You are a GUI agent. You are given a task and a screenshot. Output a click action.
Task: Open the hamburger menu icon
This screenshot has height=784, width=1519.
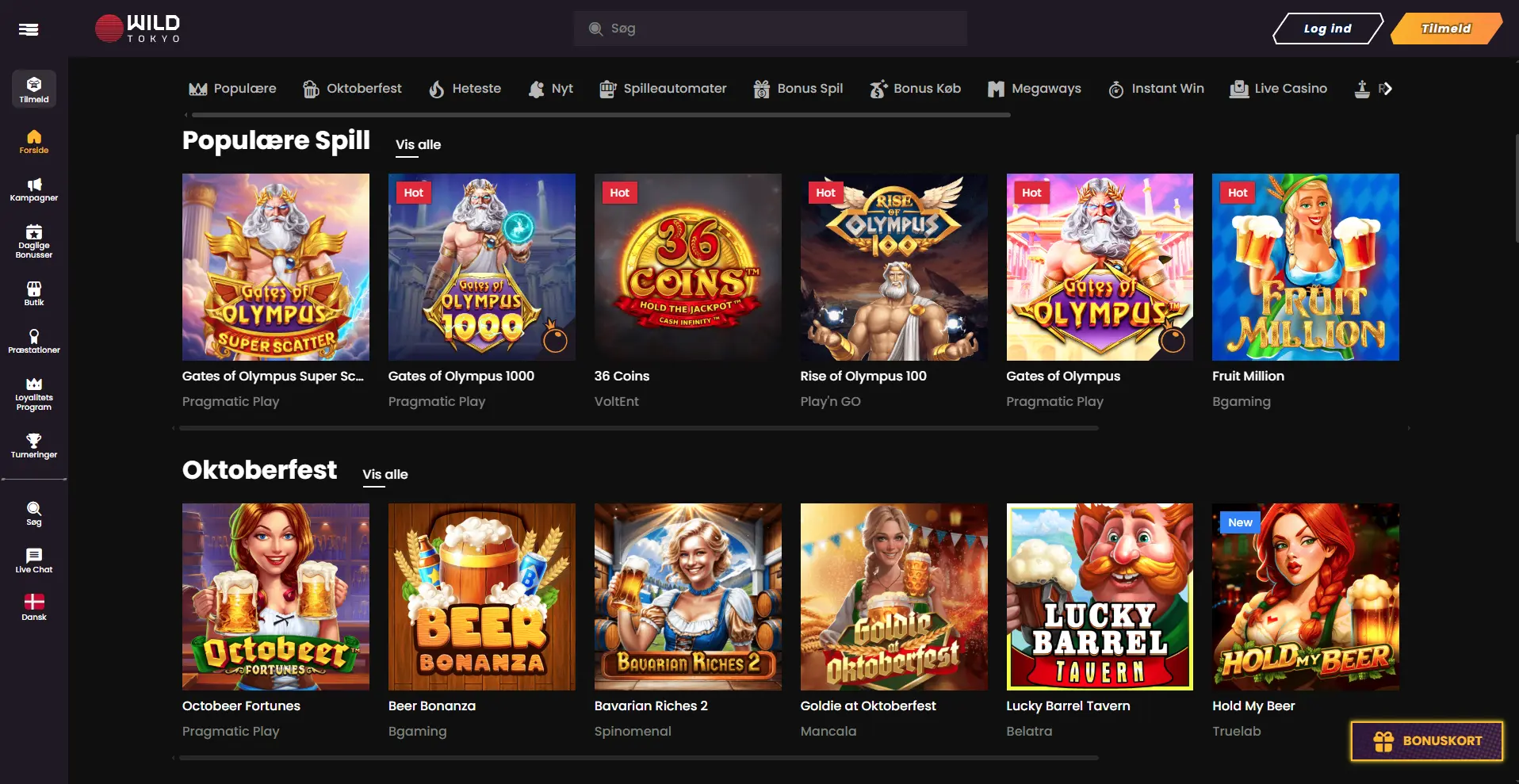click(x=29, y=29)
